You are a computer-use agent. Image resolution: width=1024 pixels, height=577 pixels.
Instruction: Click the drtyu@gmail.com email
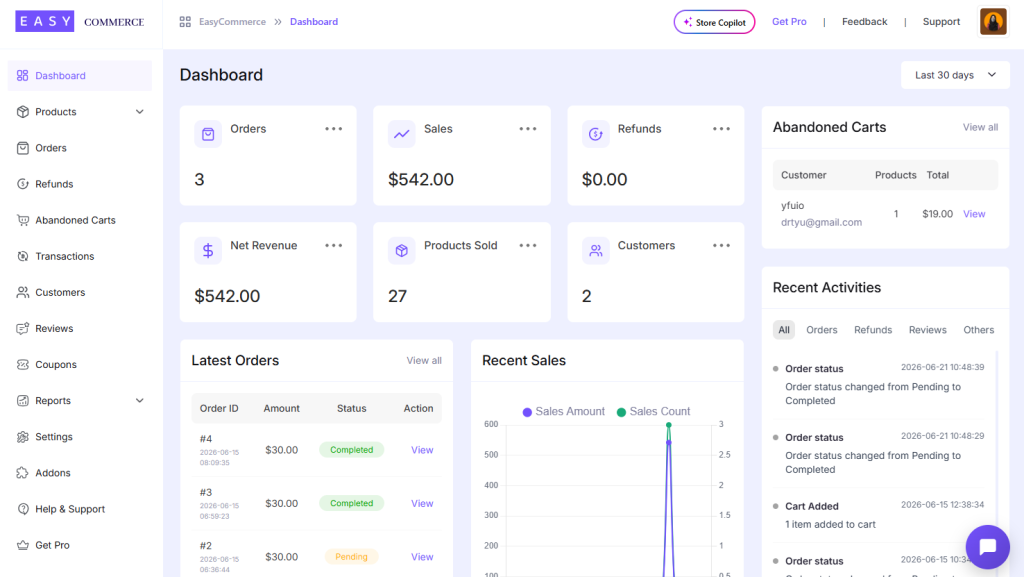tap(821, 223)
